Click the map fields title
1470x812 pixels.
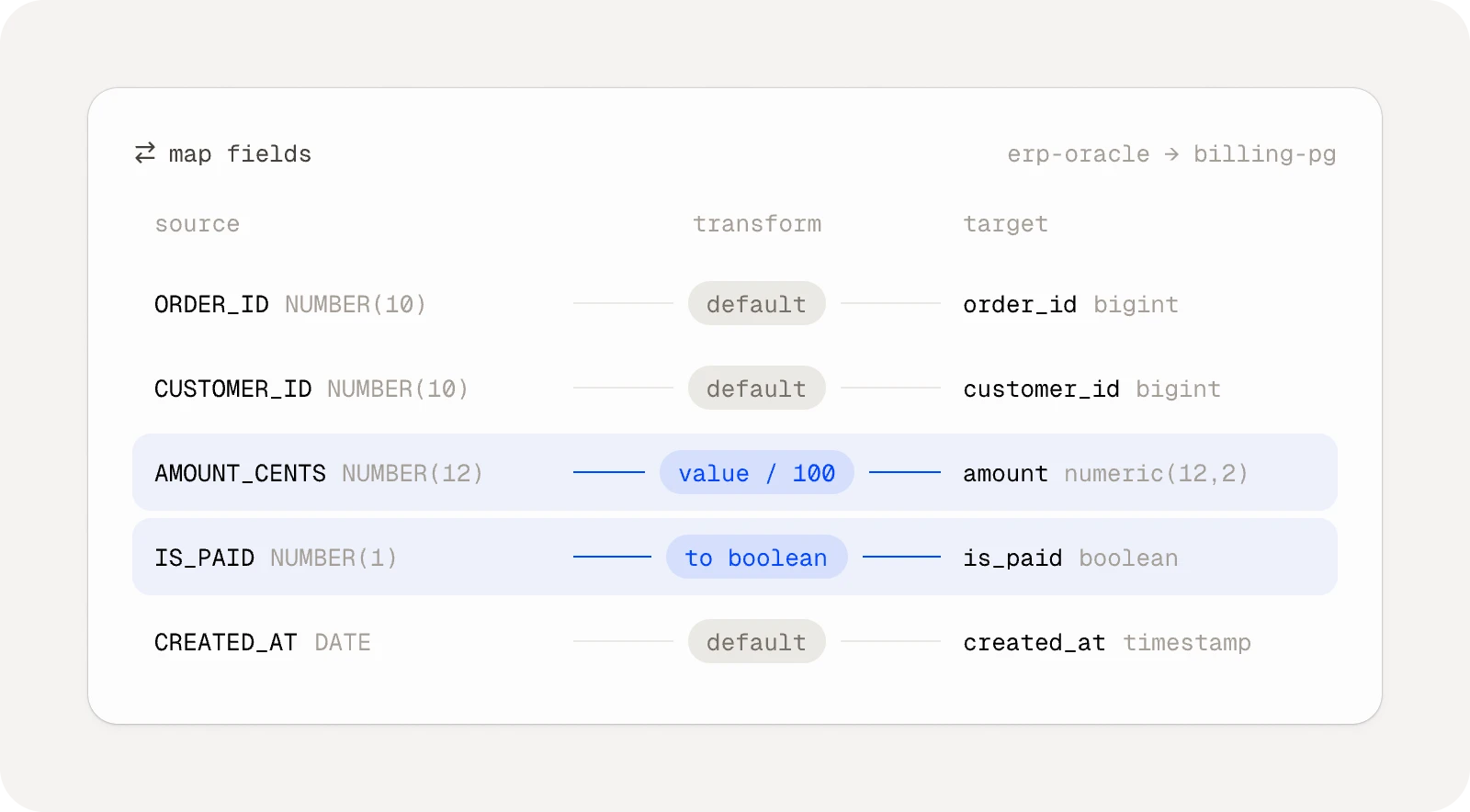coord(240,153)
